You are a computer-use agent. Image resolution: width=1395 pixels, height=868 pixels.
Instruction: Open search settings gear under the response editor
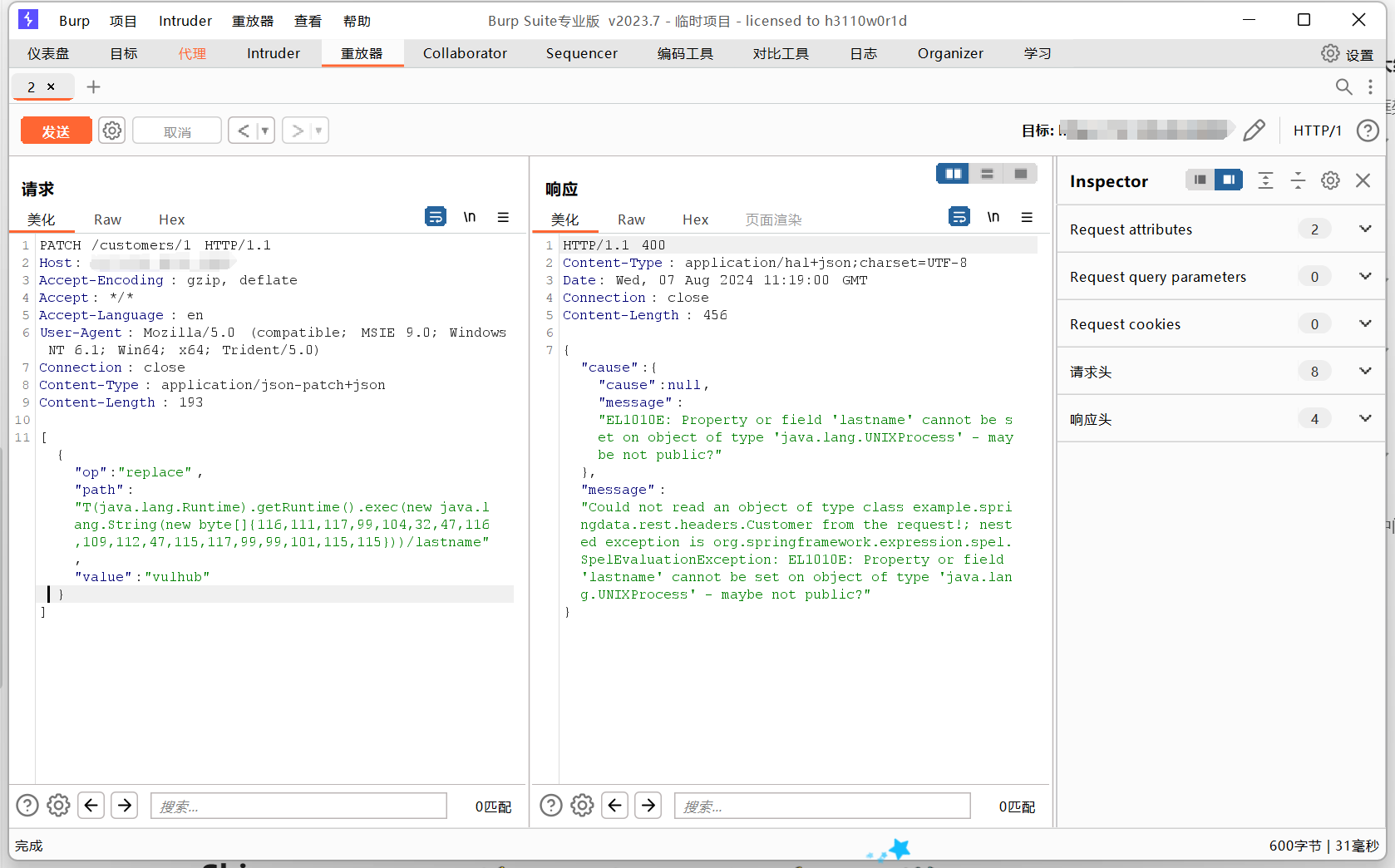tap(582, 805)
